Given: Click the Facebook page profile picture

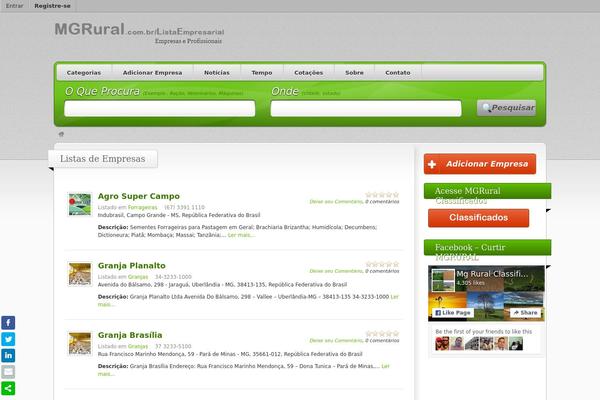Looking at the screenshot, I should (x=443, y=280).
